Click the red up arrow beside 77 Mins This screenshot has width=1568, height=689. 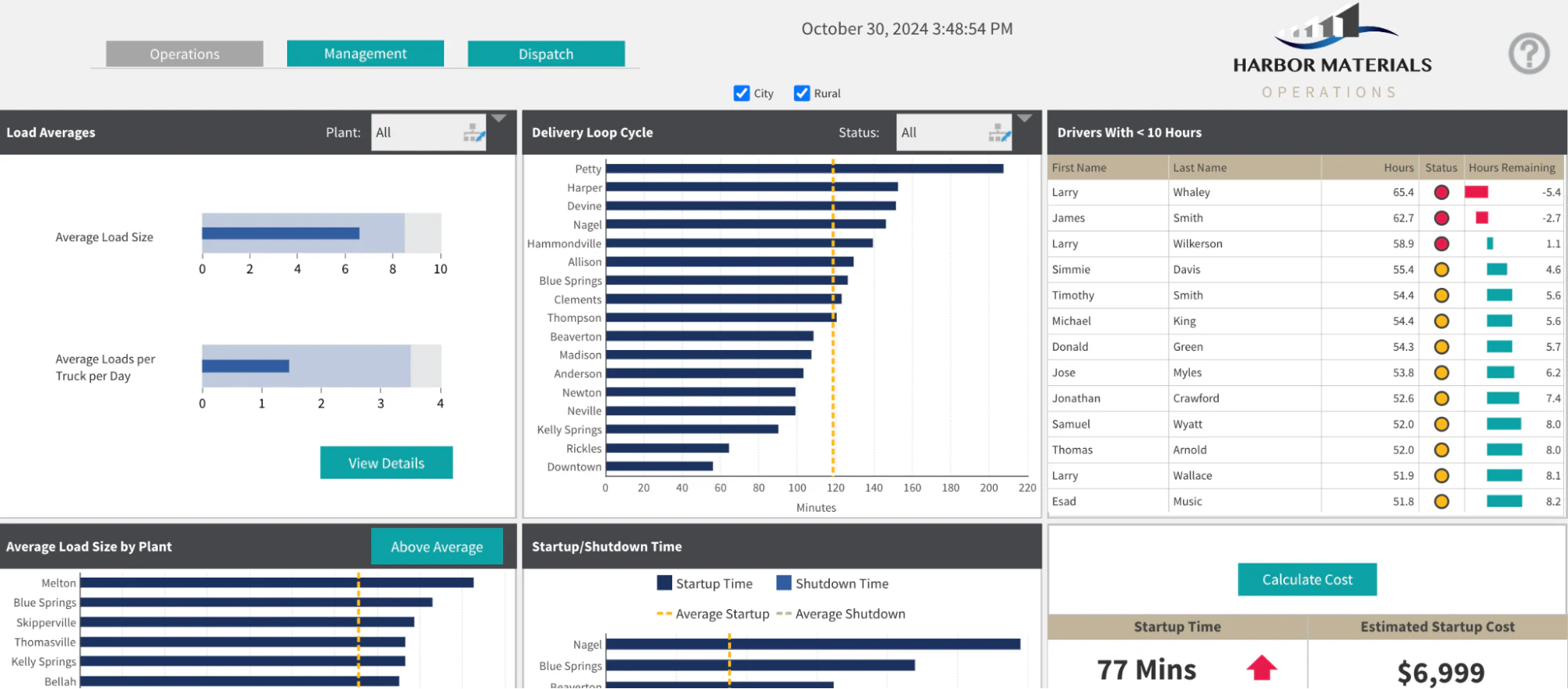pyautogui.click(x=1261, y=668)
